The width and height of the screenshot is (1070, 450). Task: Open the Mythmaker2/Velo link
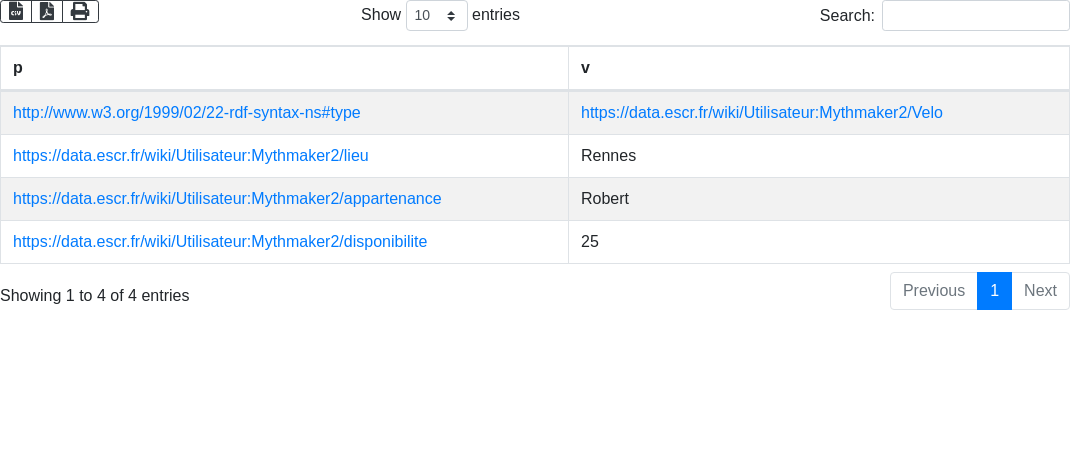coord(761,113)
